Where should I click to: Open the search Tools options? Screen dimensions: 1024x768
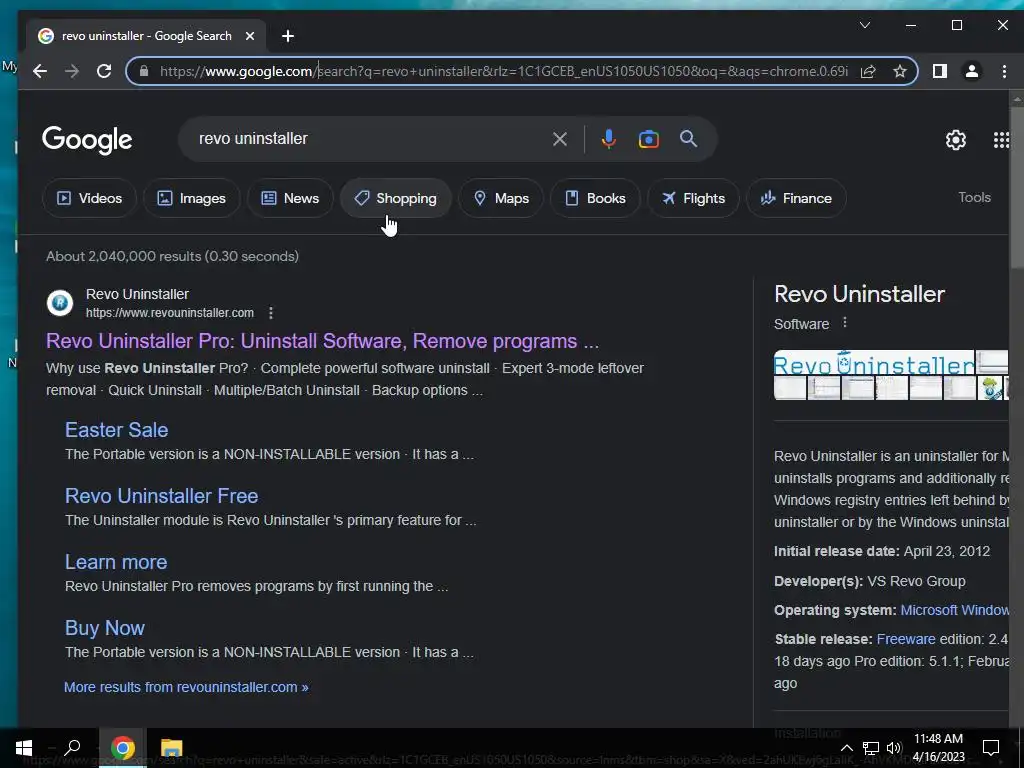coord(974,197)
